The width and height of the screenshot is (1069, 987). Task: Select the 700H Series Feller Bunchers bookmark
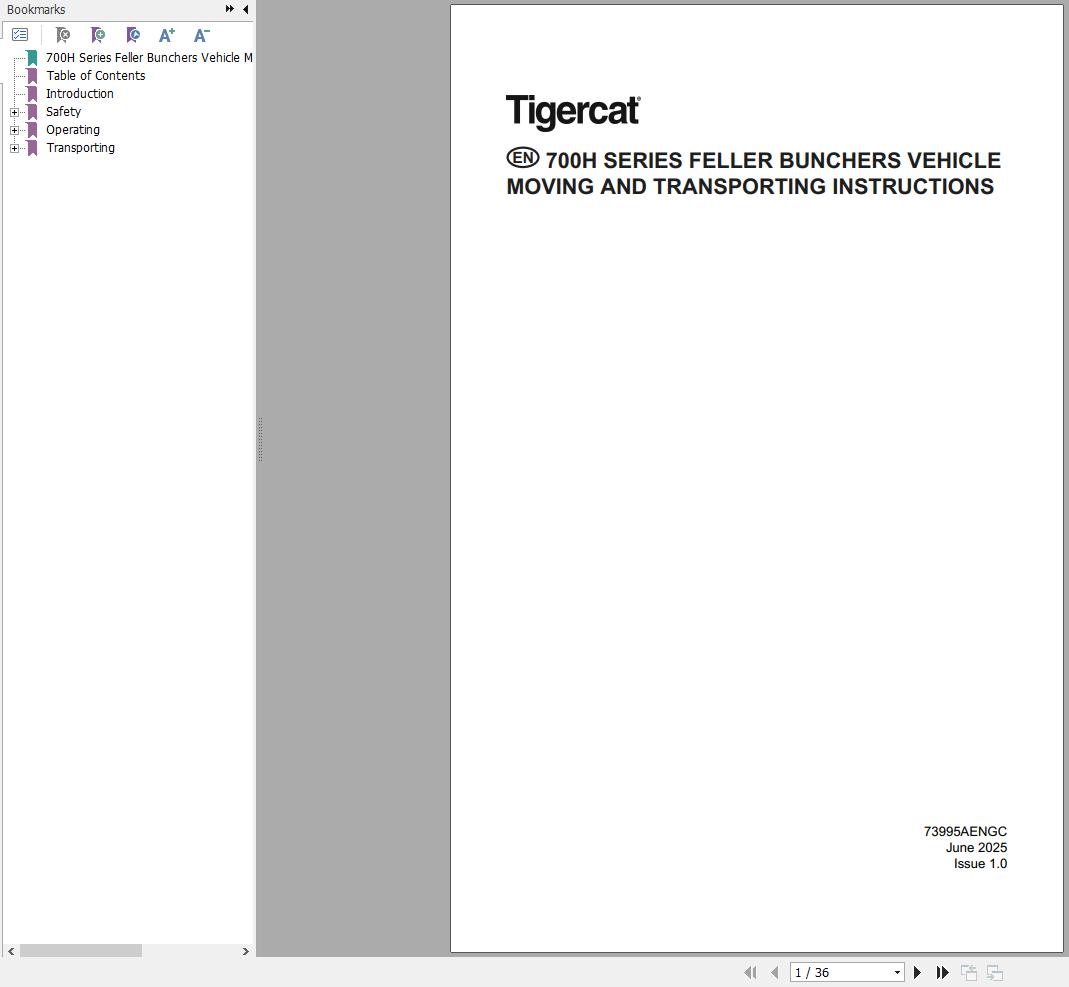[149, 58]
